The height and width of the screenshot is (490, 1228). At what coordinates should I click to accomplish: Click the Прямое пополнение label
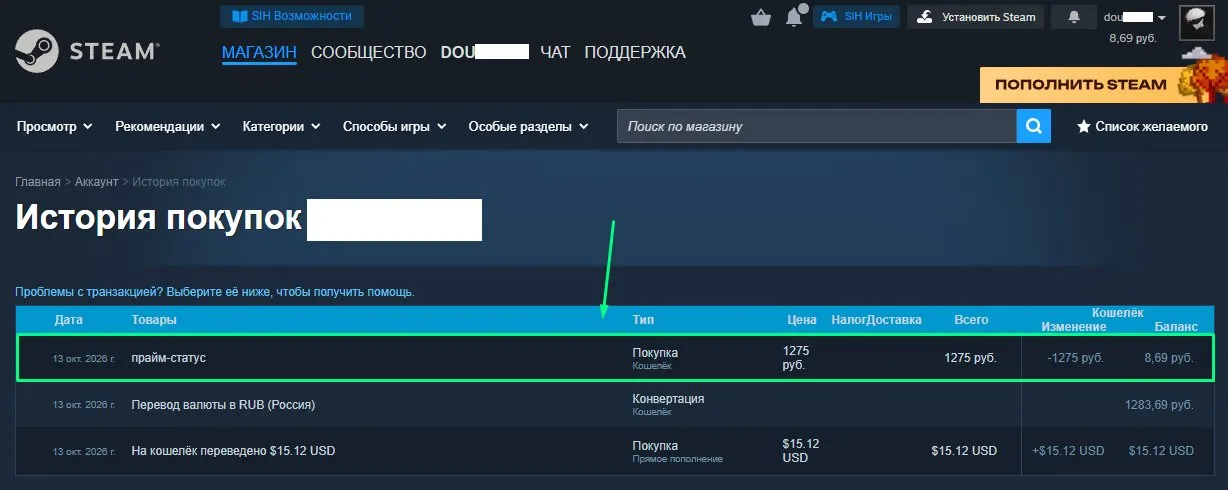coord(677,459)
